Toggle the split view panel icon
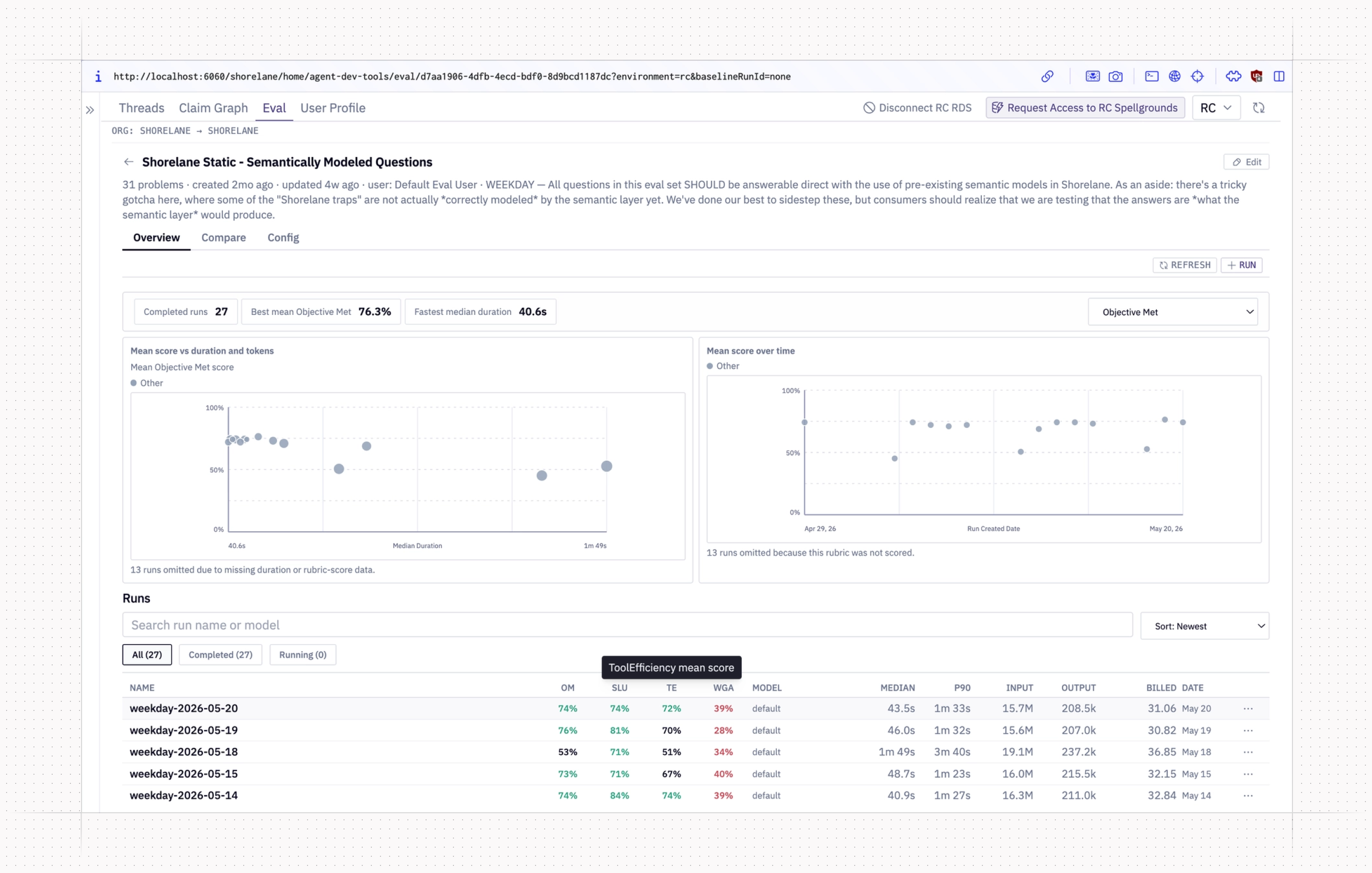 1279,76
